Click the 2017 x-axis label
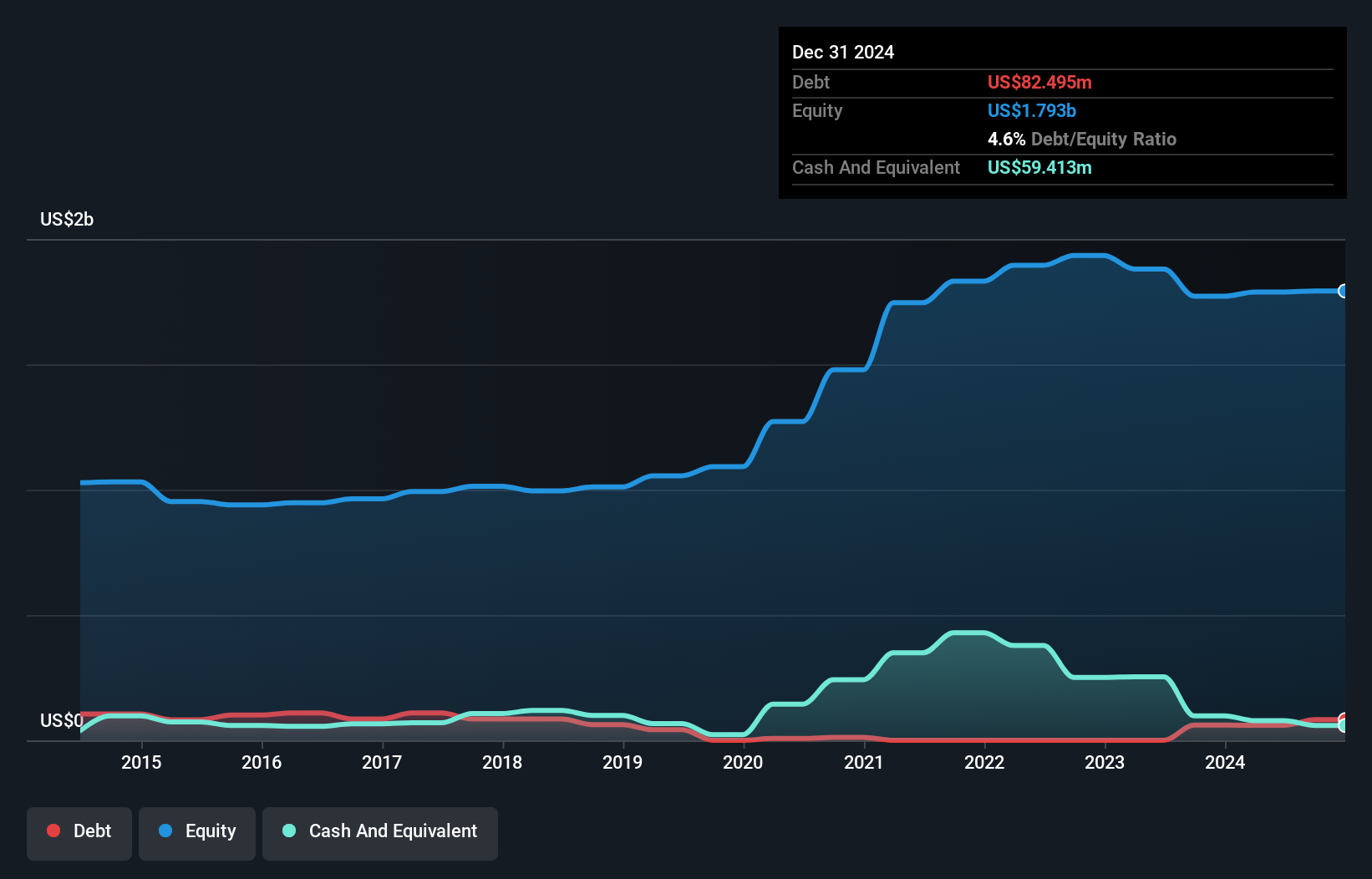The image size is (1372, 879). click(382, 762)
